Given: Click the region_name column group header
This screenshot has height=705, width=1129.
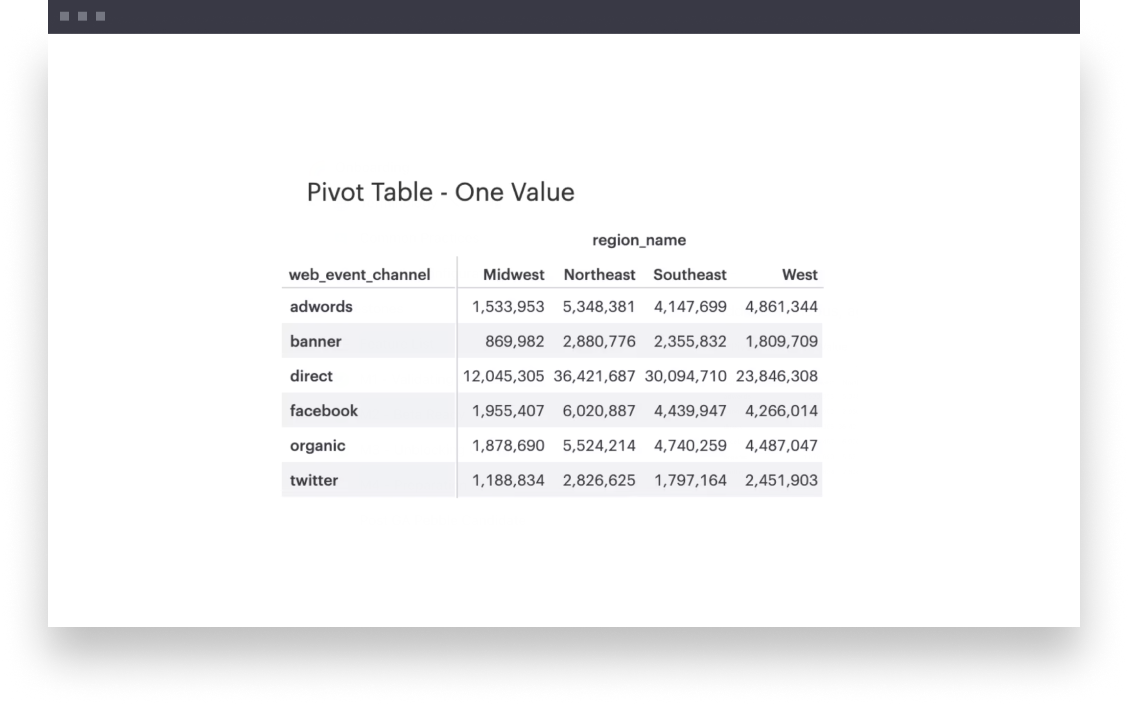Looking at the screenshot, I should pyautogui.click(x=639, y=240).
